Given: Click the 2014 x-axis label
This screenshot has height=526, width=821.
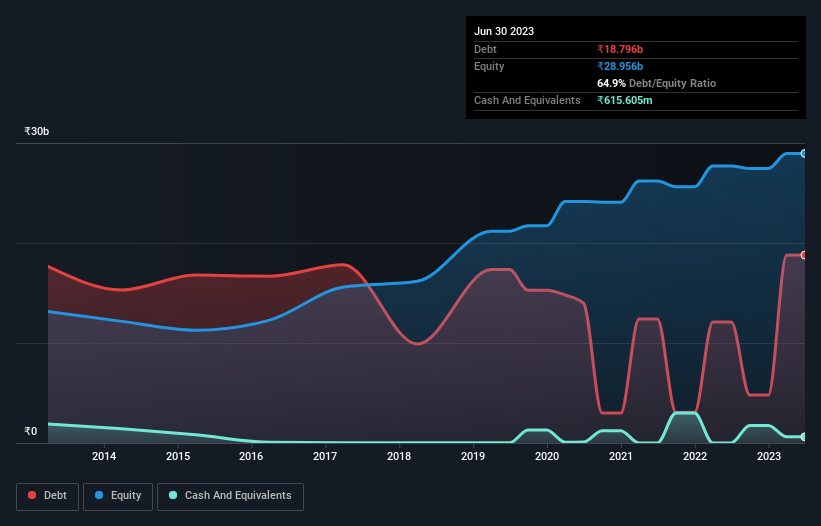Looking at the screenshot, I should (104, 456).
